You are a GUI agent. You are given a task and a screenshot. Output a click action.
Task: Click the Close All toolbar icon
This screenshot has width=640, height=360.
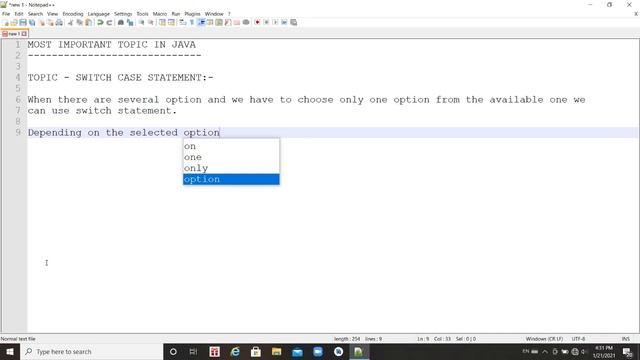[x=50, y=22]
